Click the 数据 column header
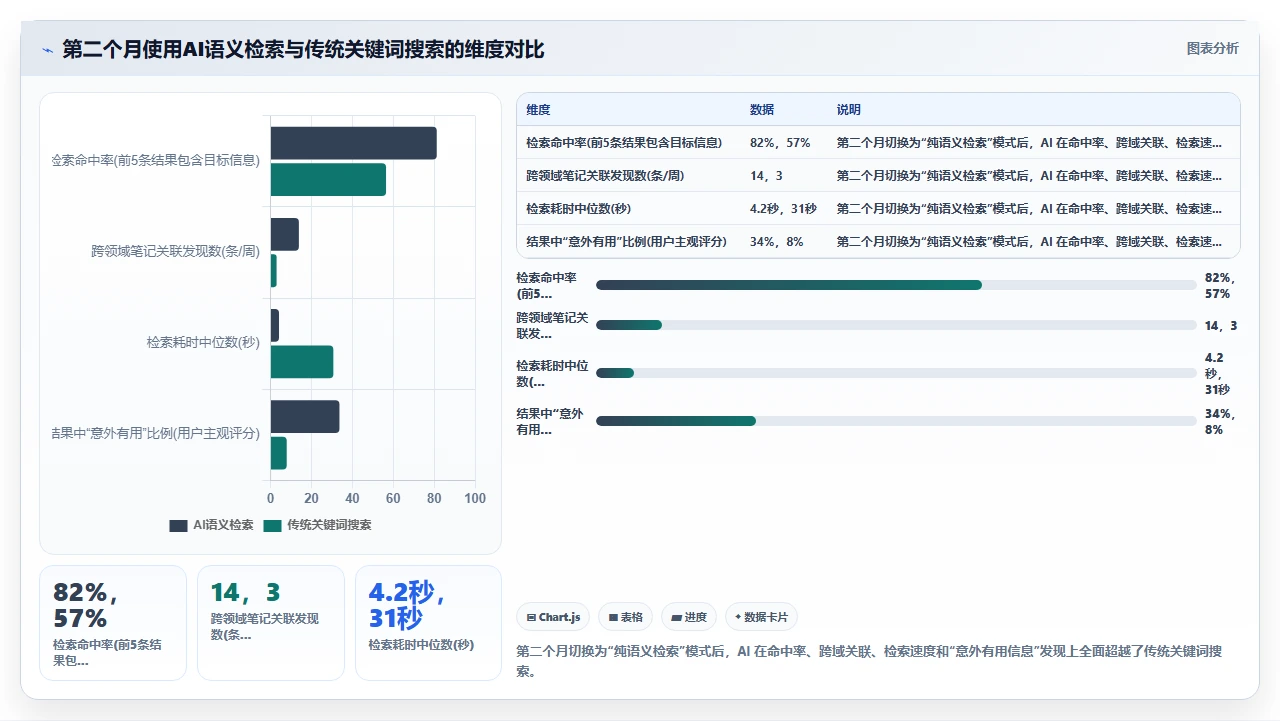The width and height of the screenshot is (1280, 721). (762, 110)
